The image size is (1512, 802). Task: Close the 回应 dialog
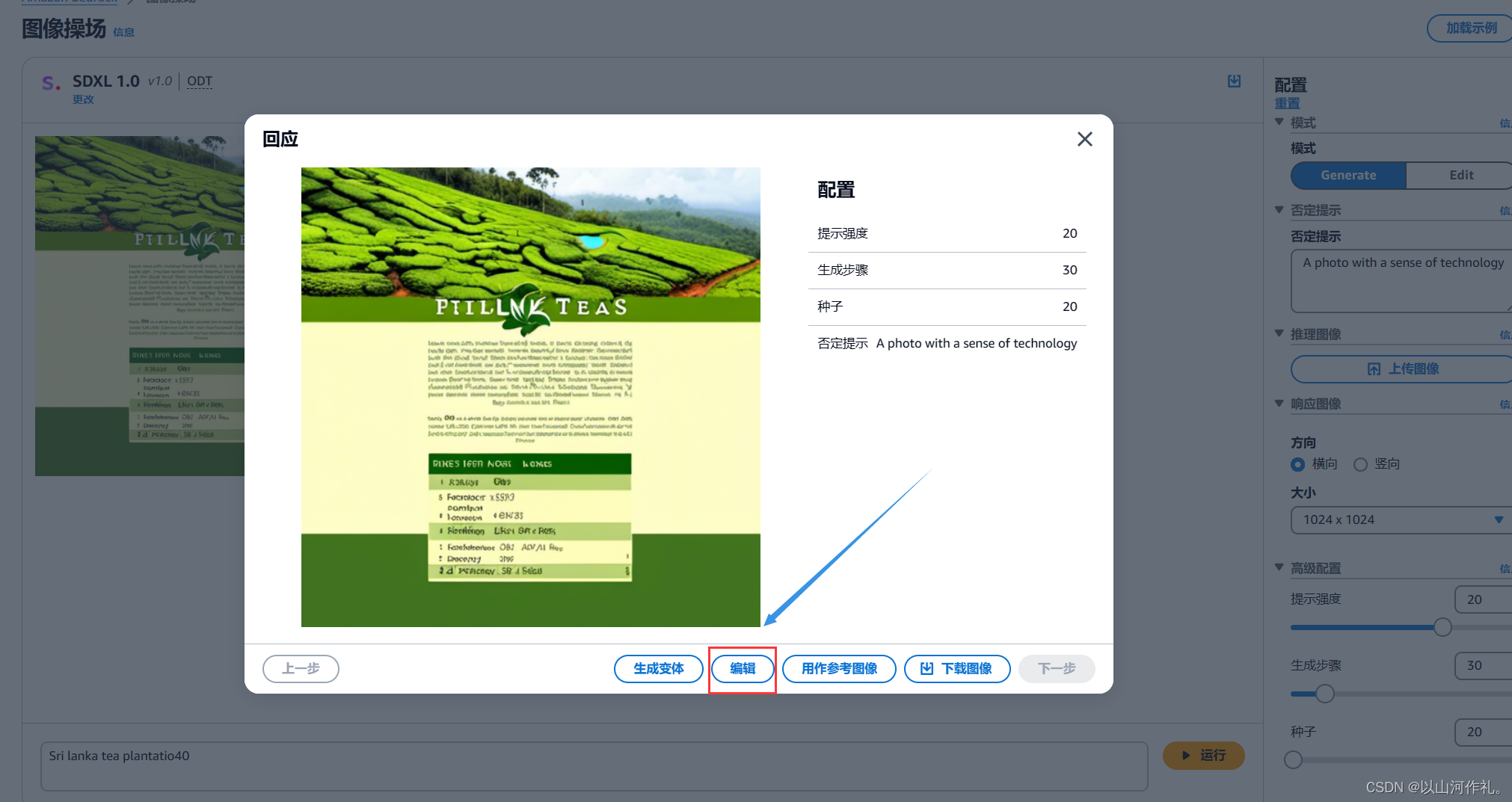coord(1085,139)
